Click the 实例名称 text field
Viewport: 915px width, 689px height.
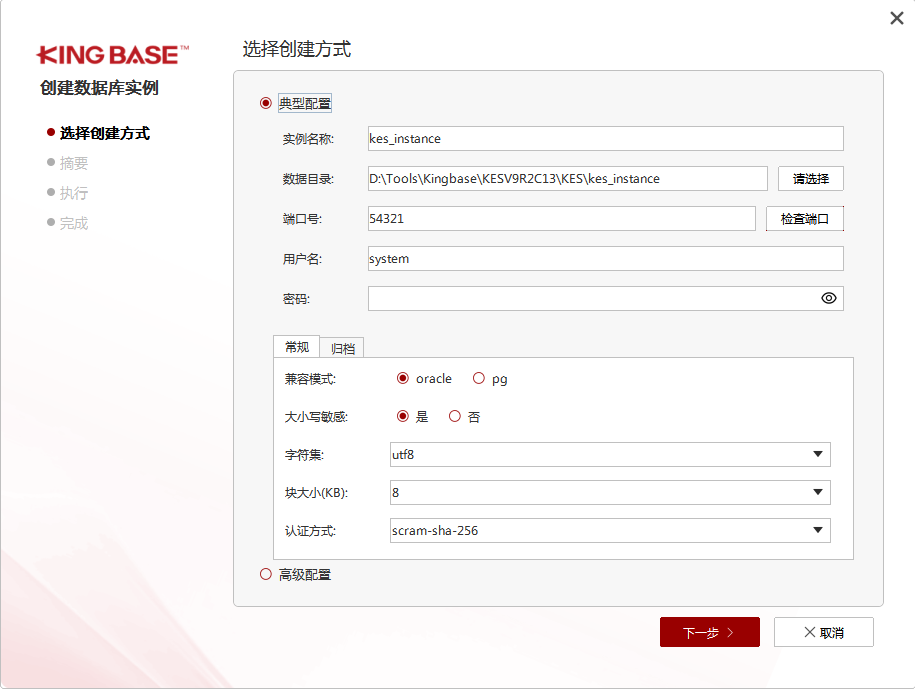tap(605, 138)
